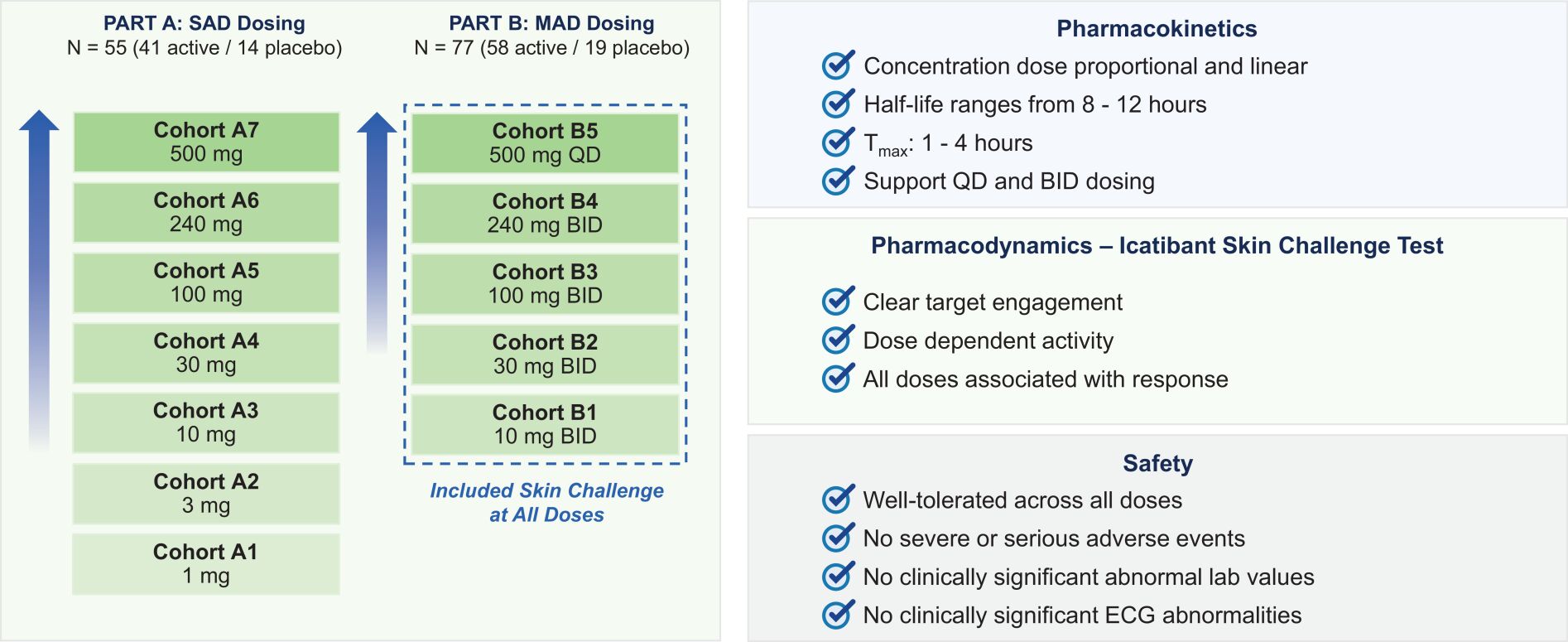Viewport: 1568px width, 642px height.
Task: Select the Cohort A7 500 mg box
Action: (206, 142)
